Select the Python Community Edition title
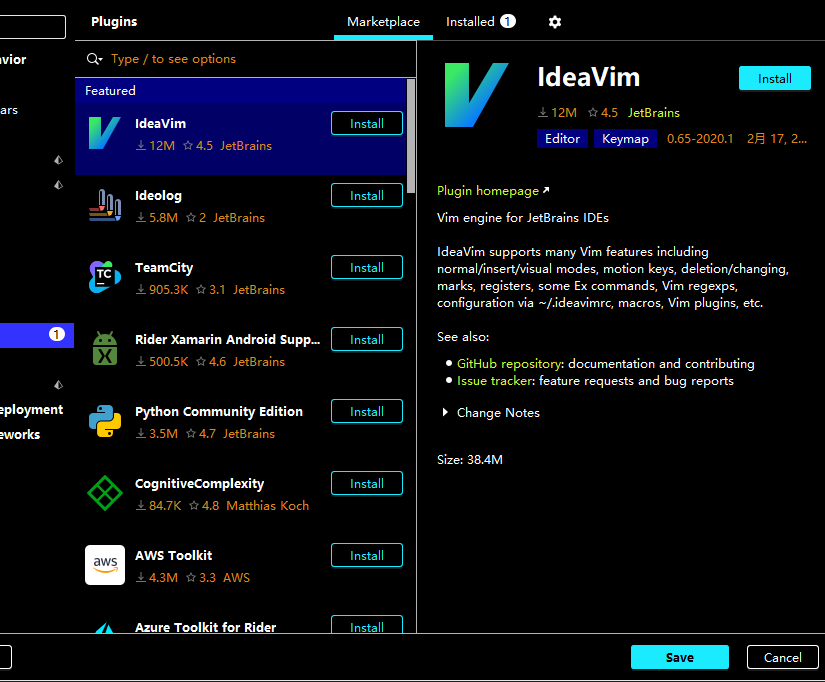825x682 pixels. click(219, 412)
